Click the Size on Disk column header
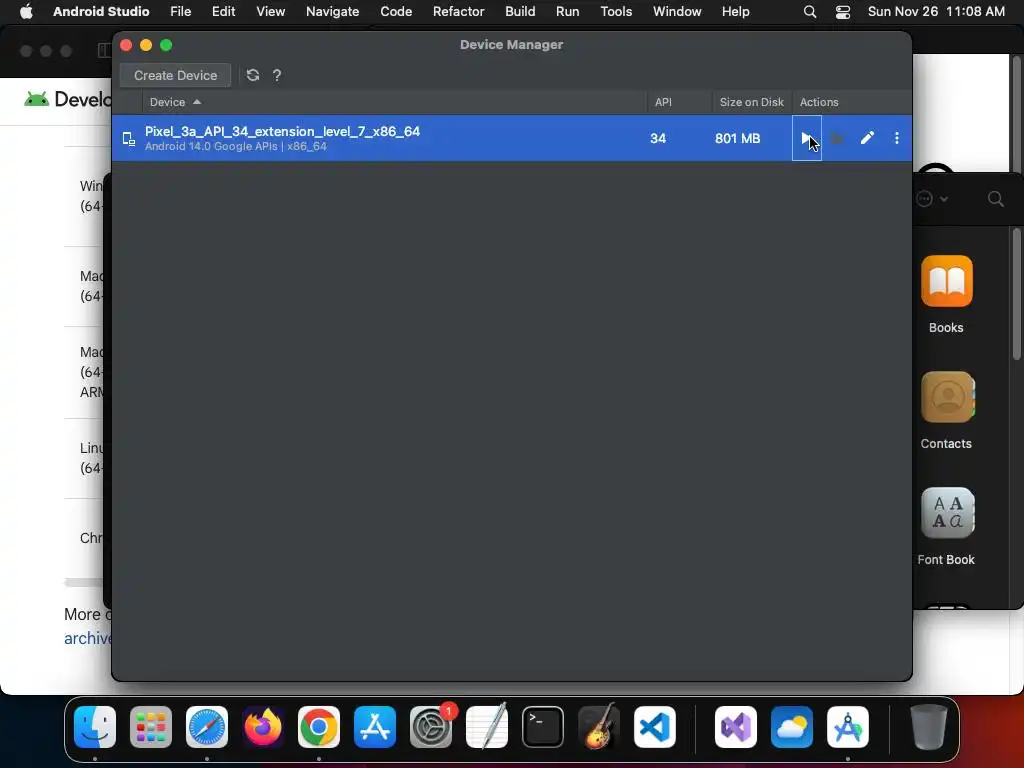This screenshot has height=768, width=1024. click(751, 102)
